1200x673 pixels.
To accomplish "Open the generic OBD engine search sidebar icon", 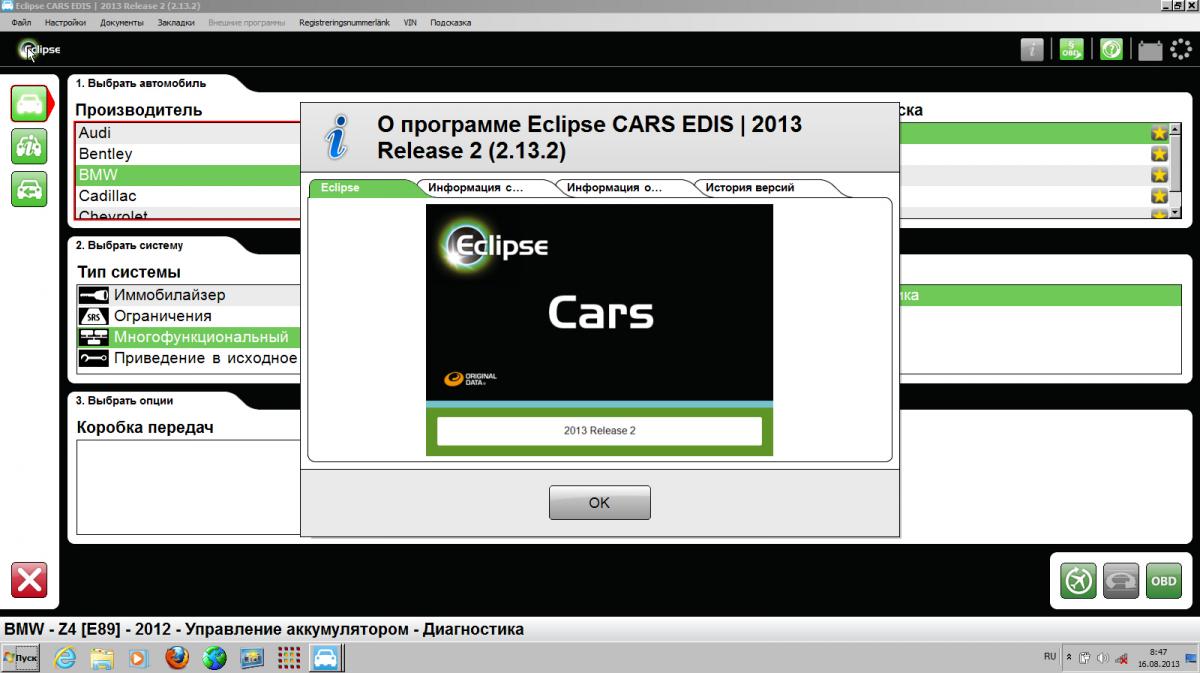I will pyautogui.click(x=29, y=146).
